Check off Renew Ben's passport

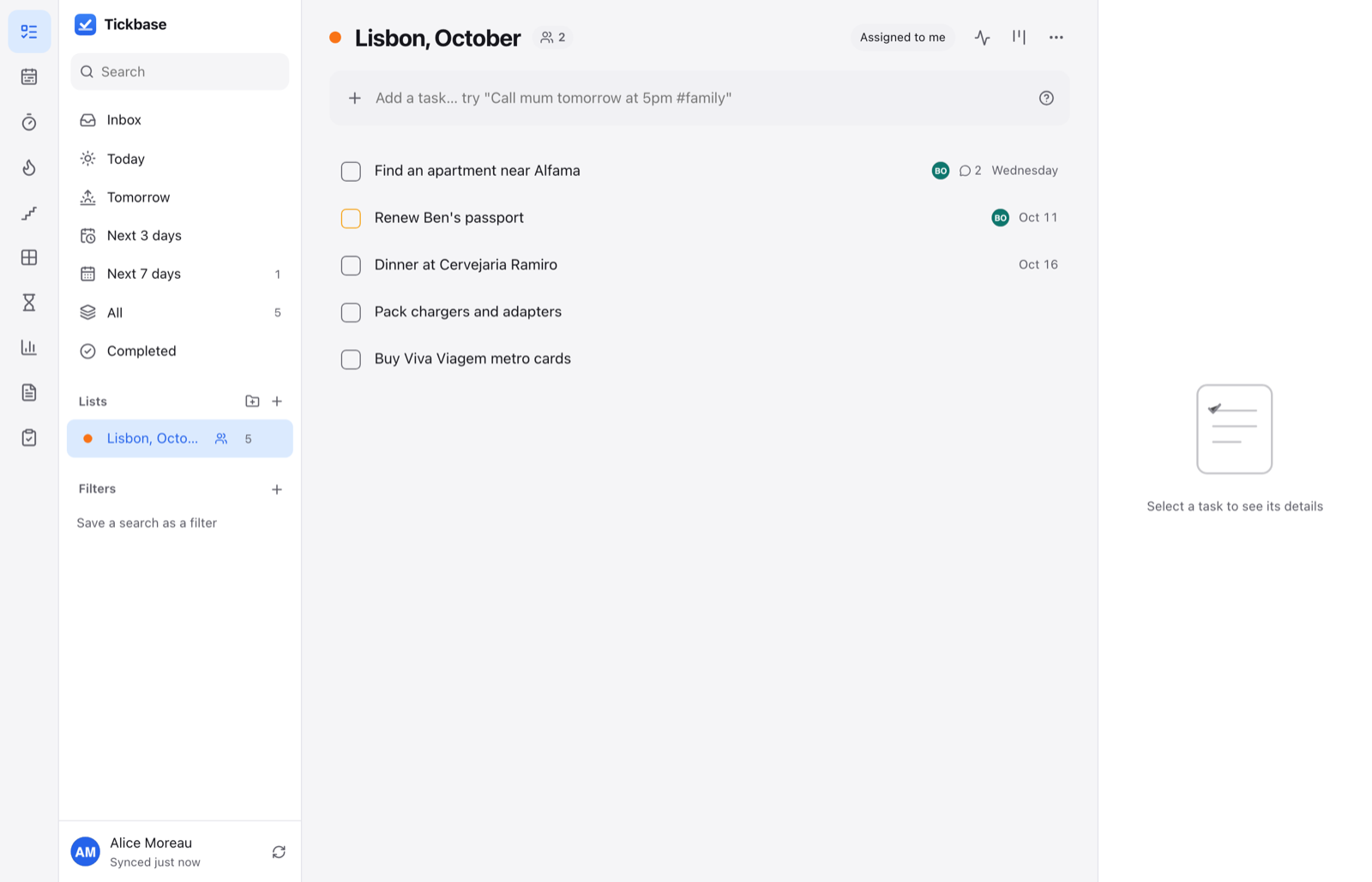coord(351,218)
